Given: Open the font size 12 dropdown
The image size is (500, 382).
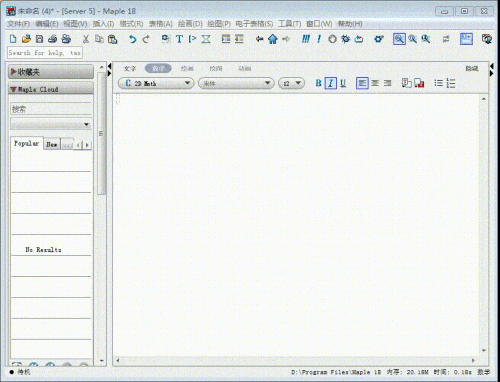Looking at the screenshot, I should [x=291, y=83].
